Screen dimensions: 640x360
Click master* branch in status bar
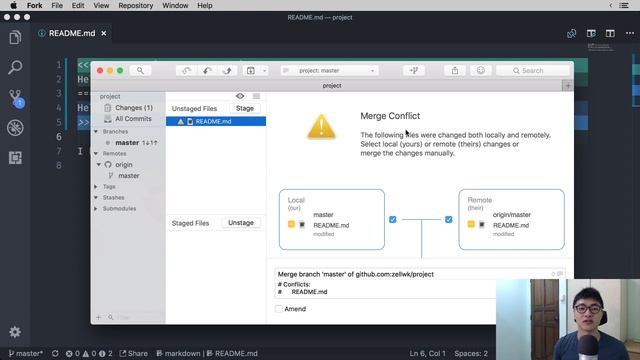26,353
